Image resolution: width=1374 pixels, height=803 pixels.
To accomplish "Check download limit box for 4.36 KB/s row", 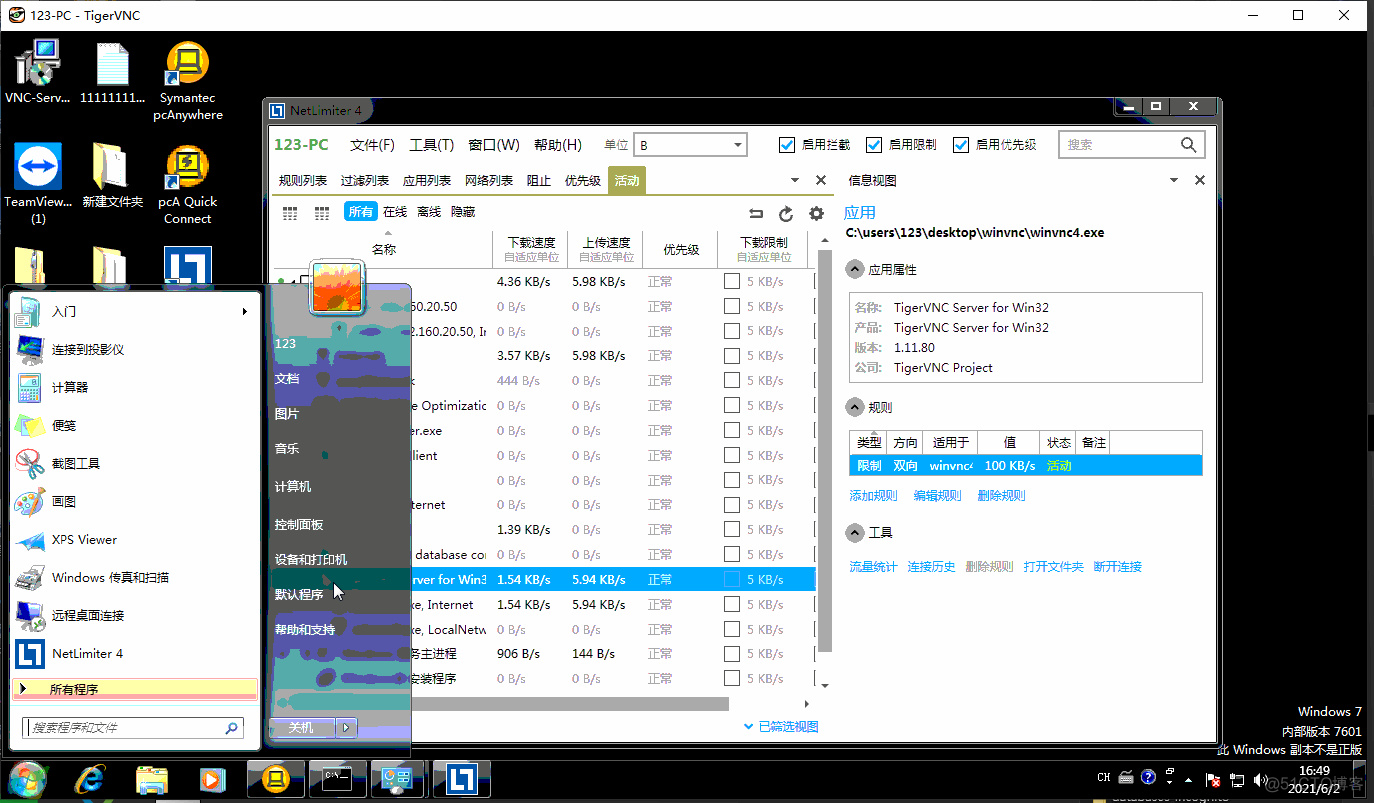I will (732, 282).
